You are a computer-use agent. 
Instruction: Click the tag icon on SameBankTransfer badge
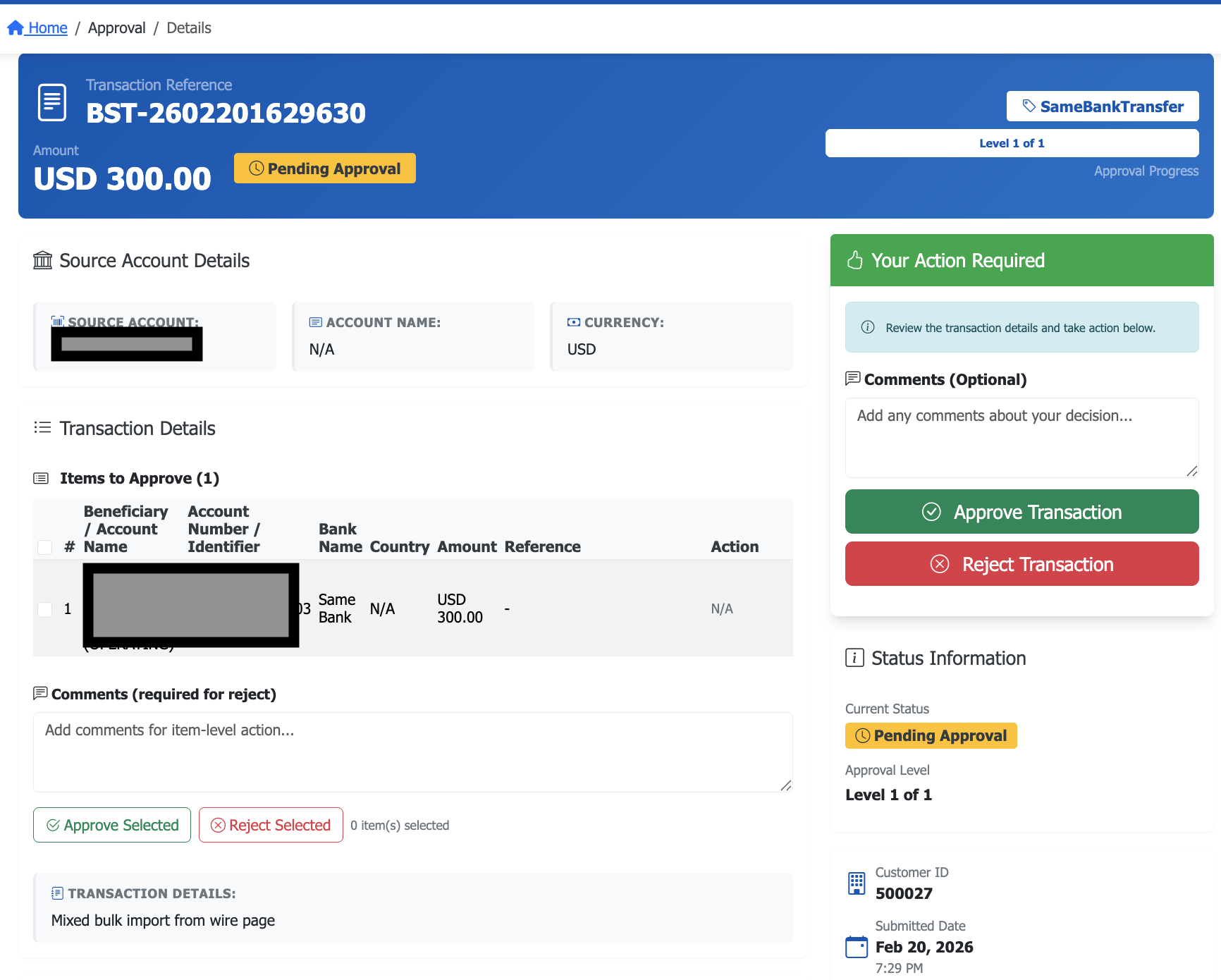[x=1029, y=106]
